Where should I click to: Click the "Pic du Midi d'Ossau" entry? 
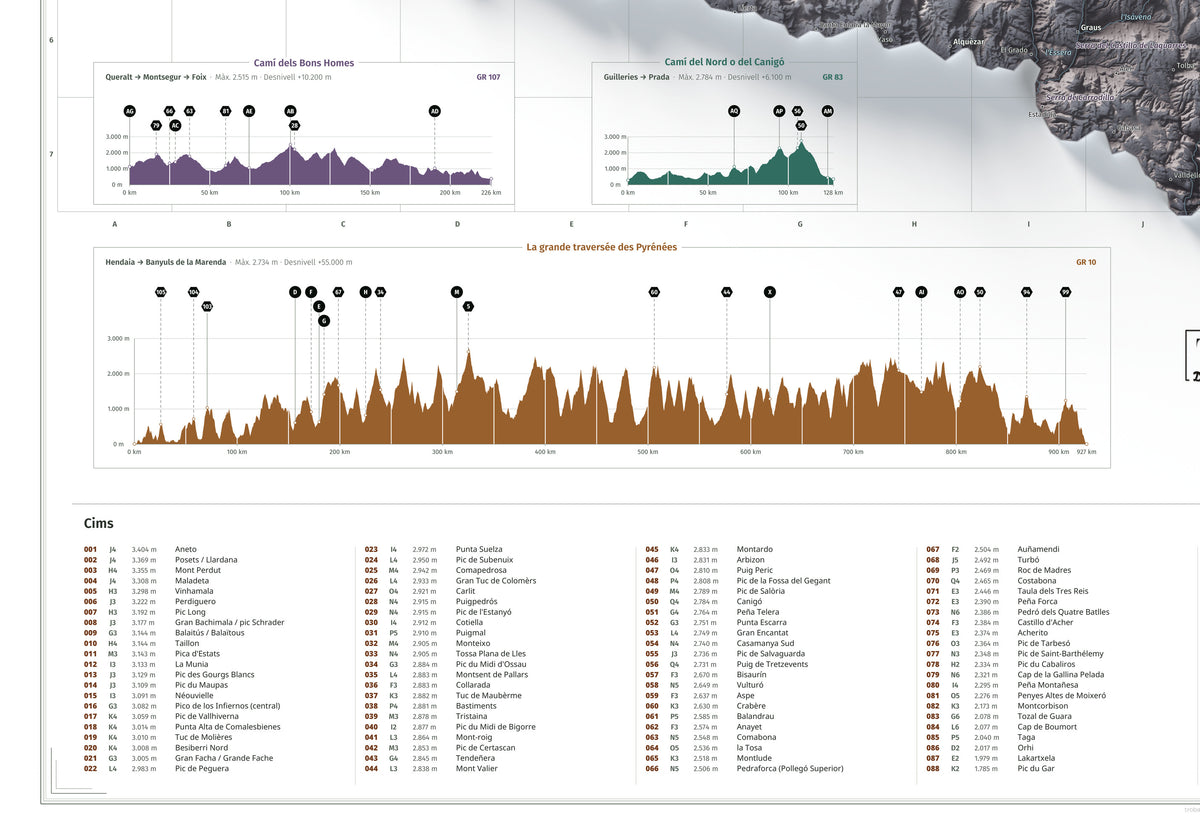tap(491, 664)
